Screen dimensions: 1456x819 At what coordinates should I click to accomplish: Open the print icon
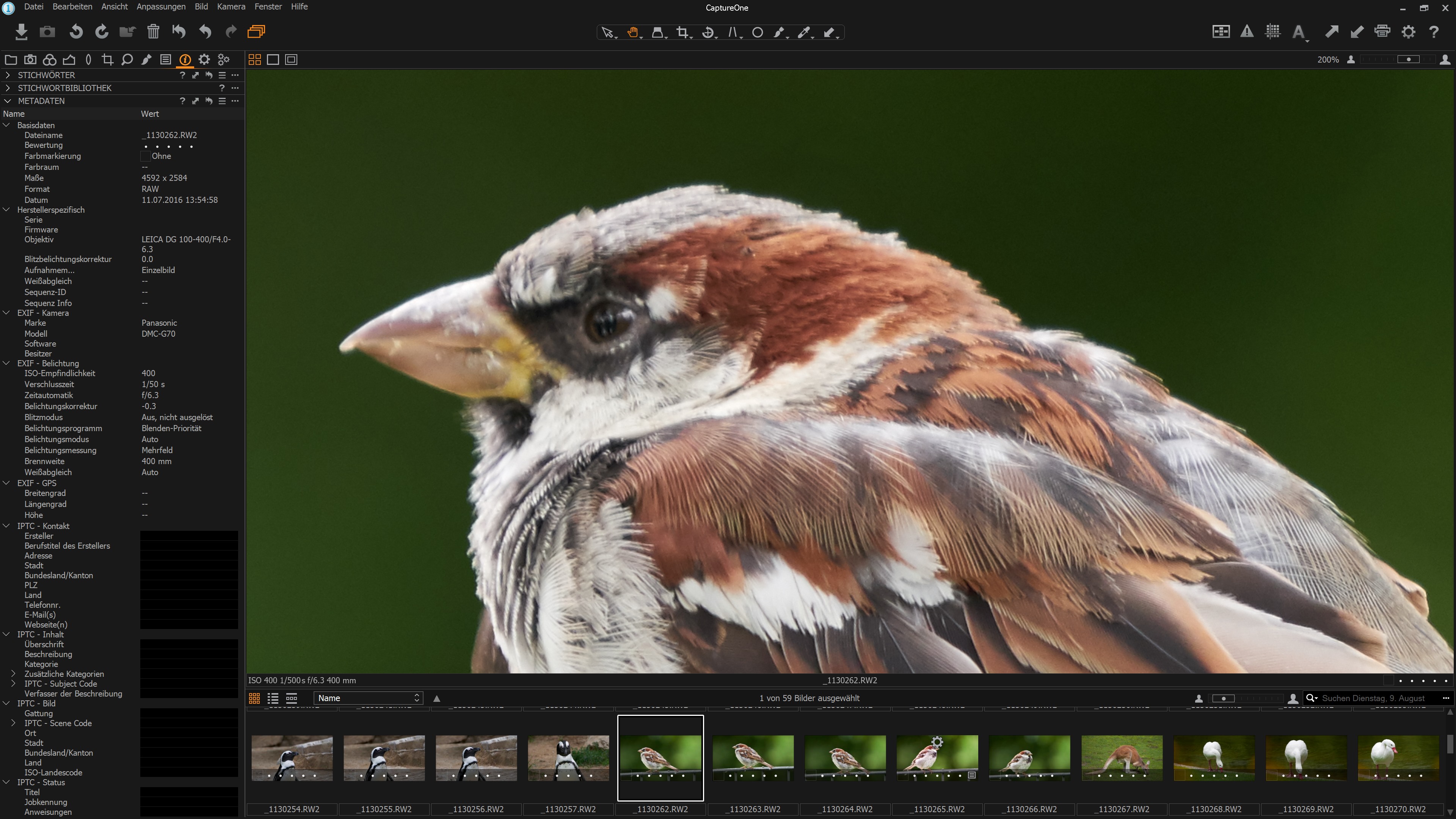(x=1382, y=32)
